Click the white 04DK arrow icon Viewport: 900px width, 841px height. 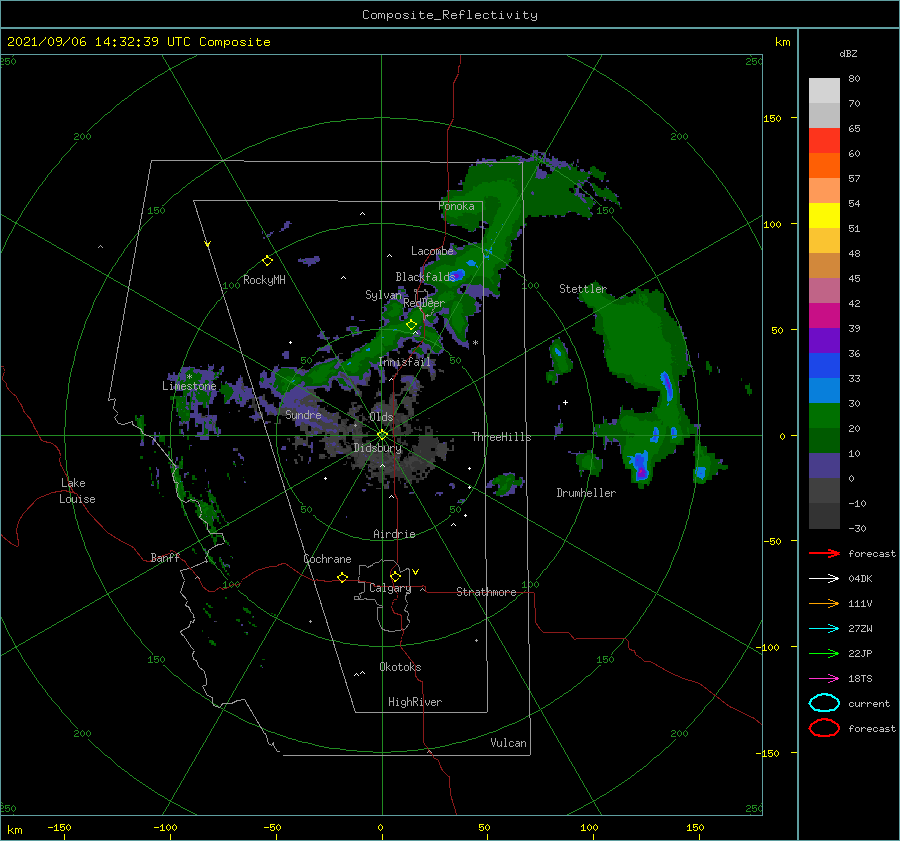click(824, 578)
